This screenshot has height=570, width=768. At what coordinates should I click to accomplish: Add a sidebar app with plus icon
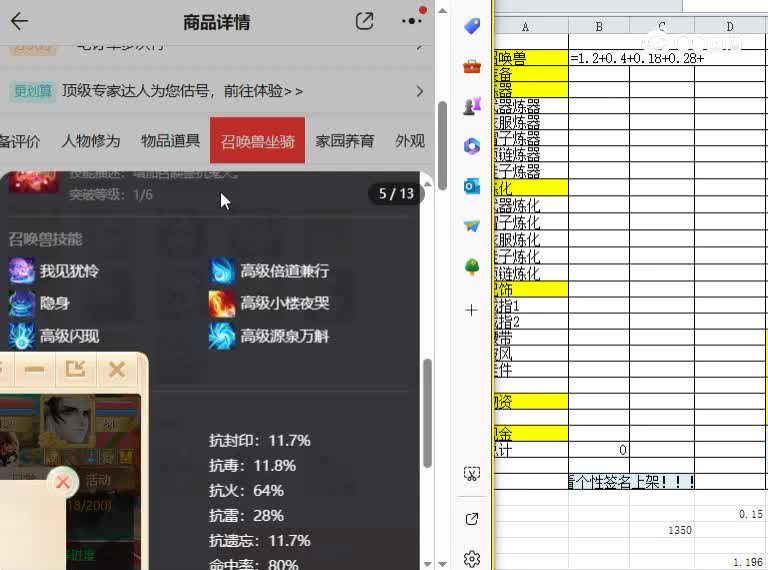pyautogui.click(x=471, y=310)
